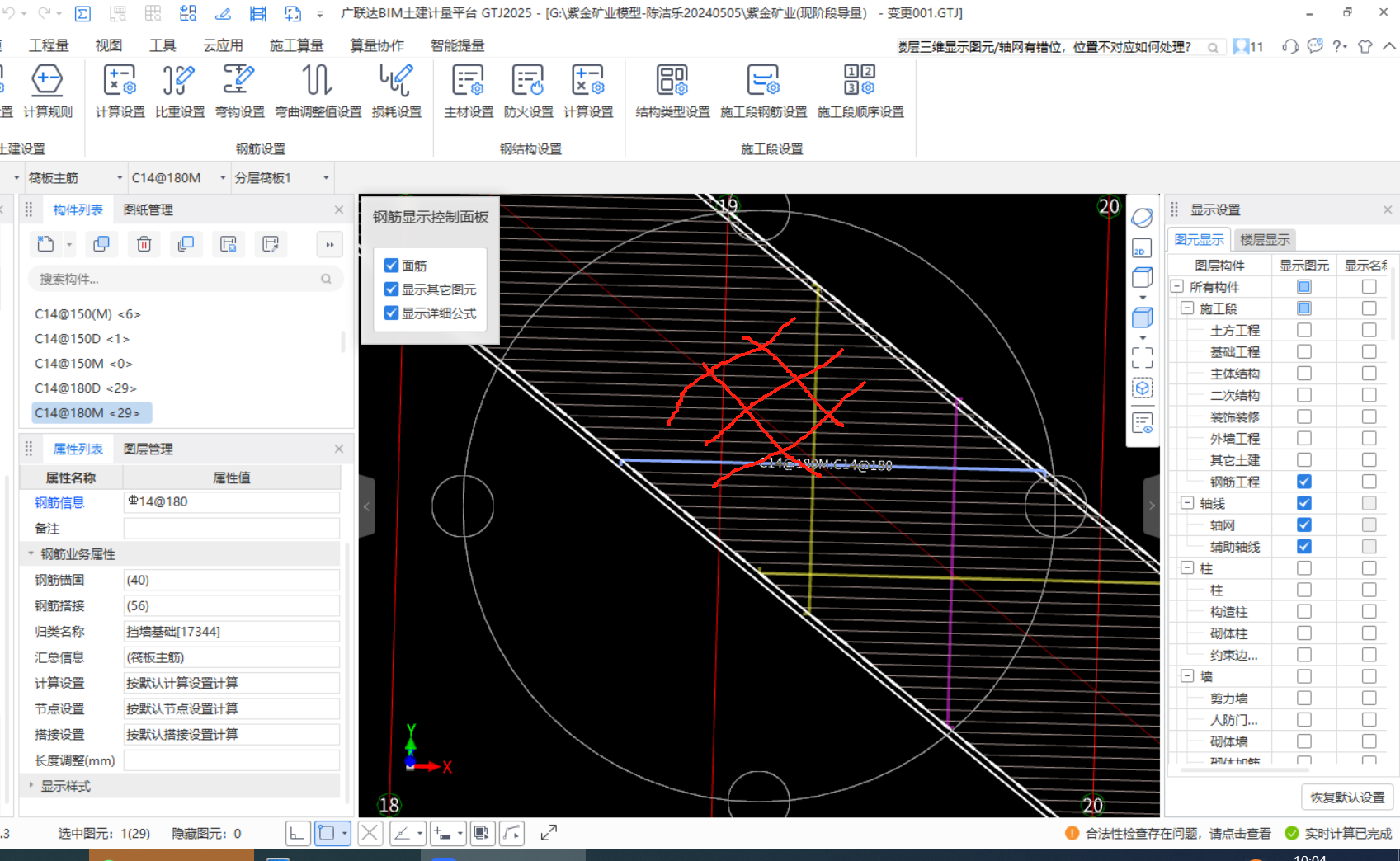Close the 构件列表 panel
The image size is (1400, 861).
point(338,210)
